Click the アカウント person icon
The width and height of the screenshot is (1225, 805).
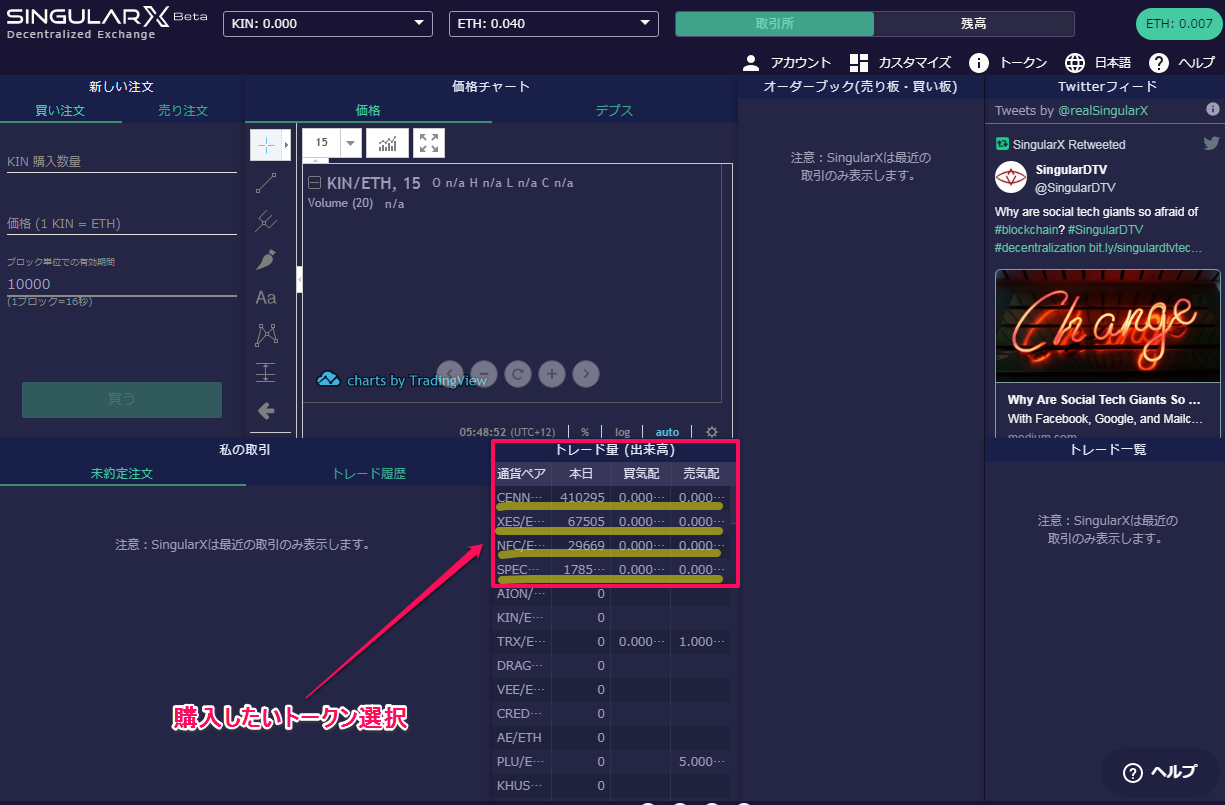tap(751, 63)
